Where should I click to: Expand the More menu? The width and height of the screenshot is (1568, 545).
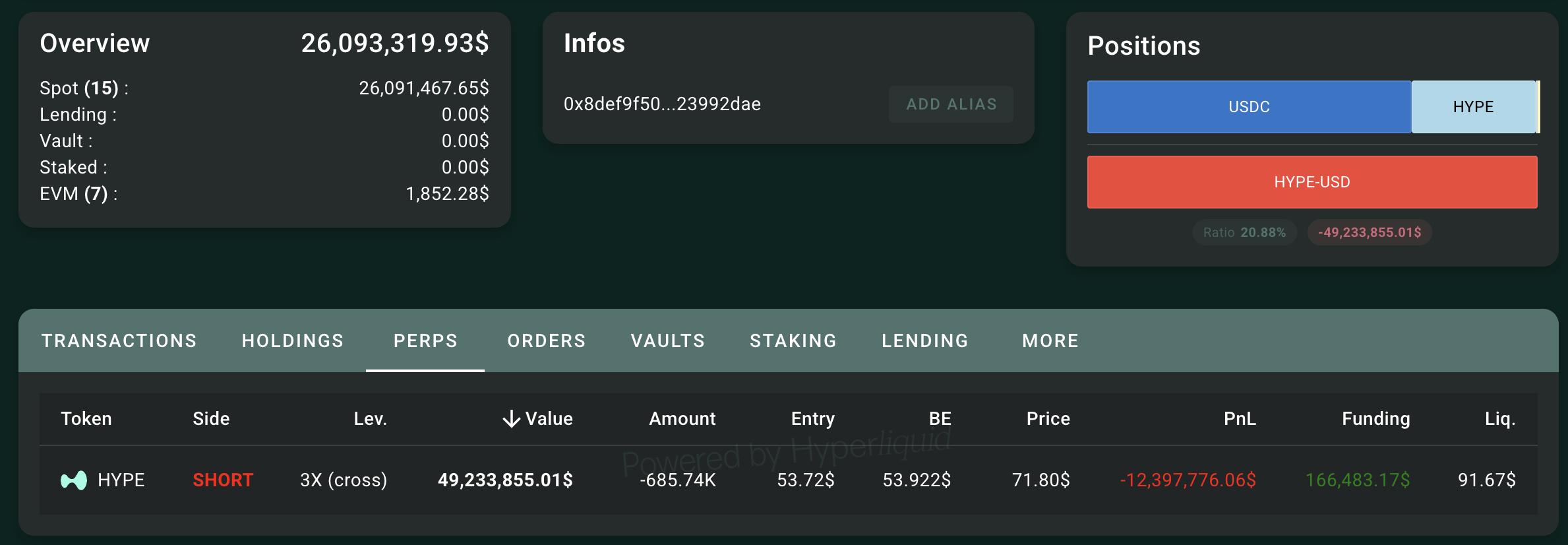[x=1050, y=340]
